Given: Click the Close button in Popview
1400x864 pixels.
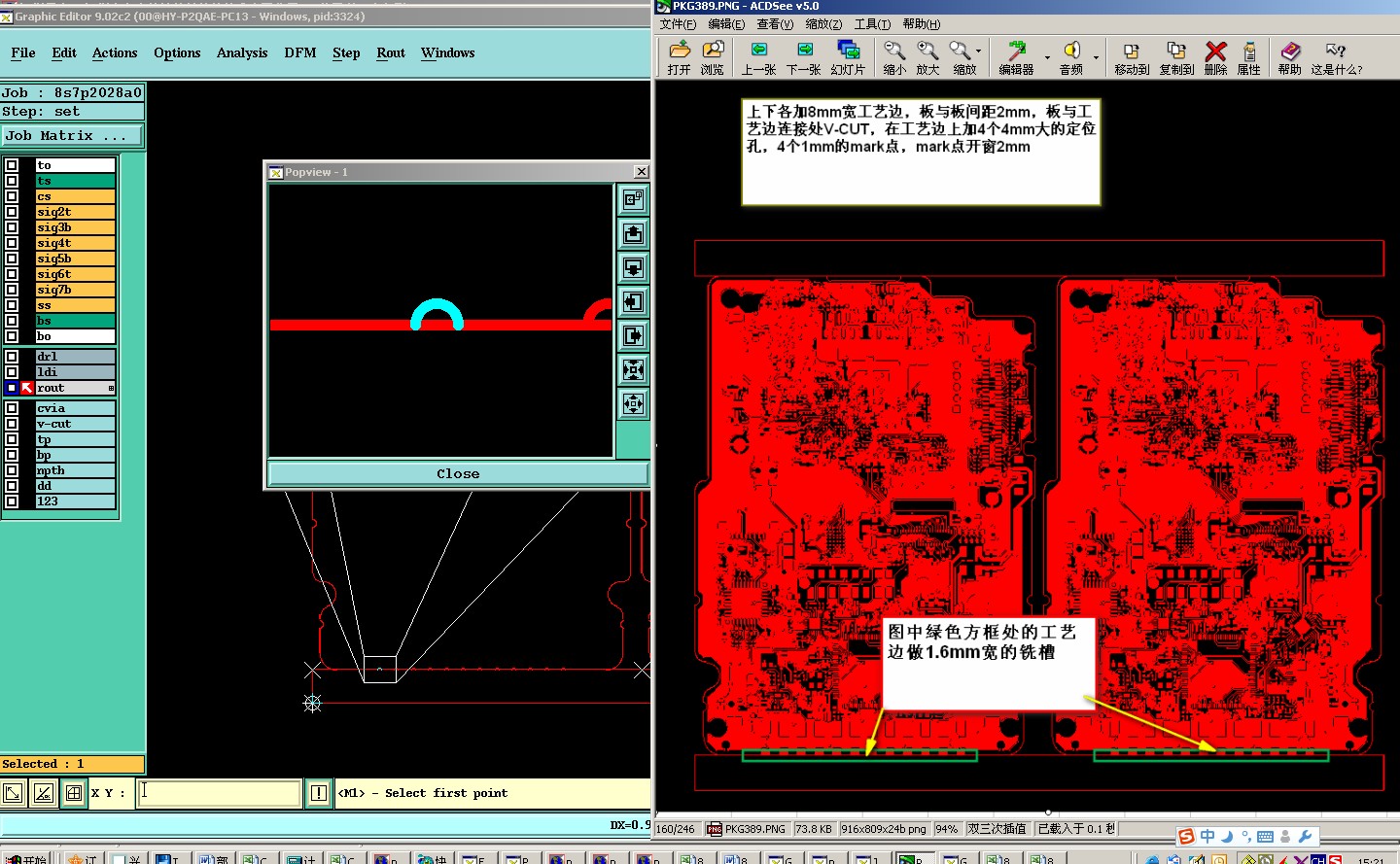Looking at the screenshot, I should pyautogui.click(x=458, y=473).
